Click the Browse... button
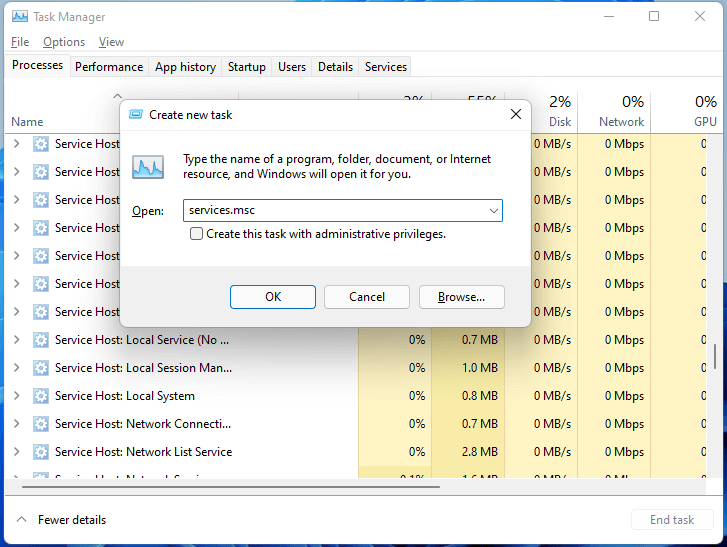 (x=462, y=297)
